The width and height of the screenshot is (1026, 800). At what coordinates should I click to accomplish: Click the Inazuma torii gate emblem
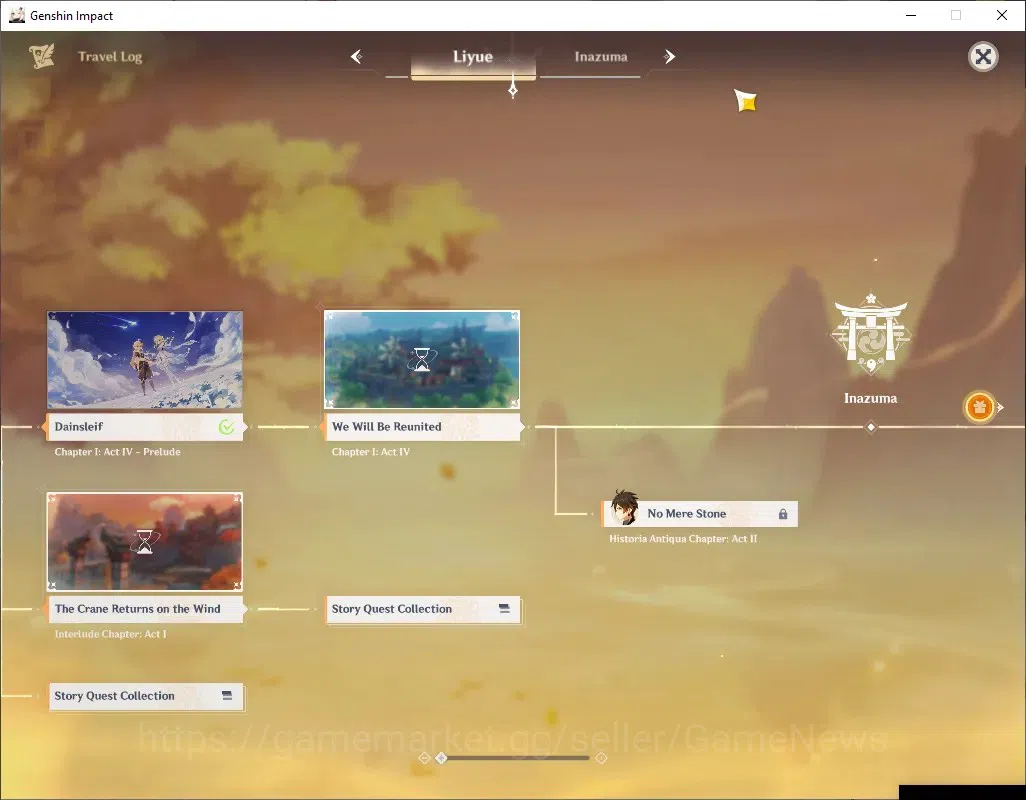click(871, 334)
